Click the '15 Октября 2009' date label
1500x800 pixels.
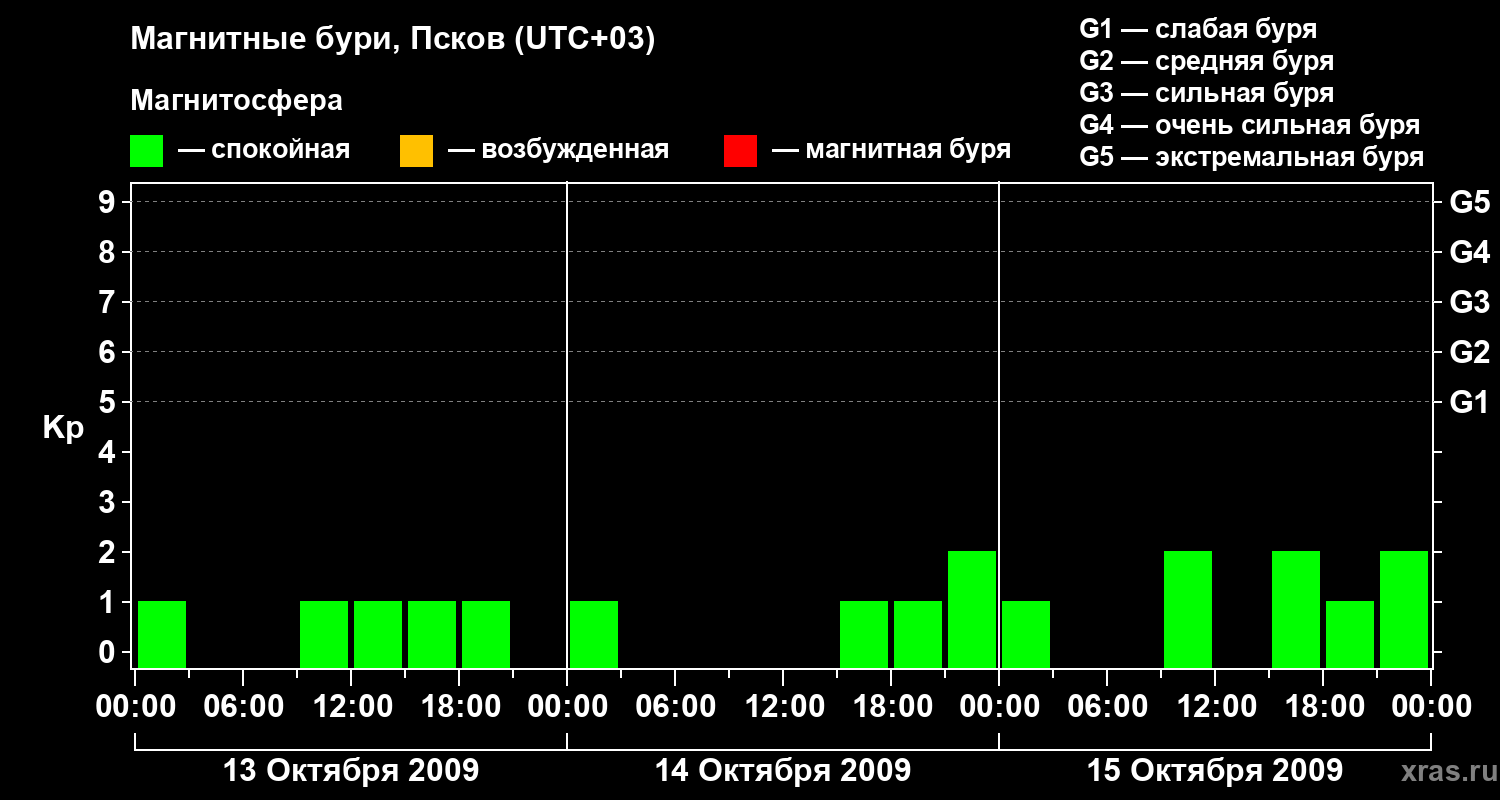[x=1215, y=771]
